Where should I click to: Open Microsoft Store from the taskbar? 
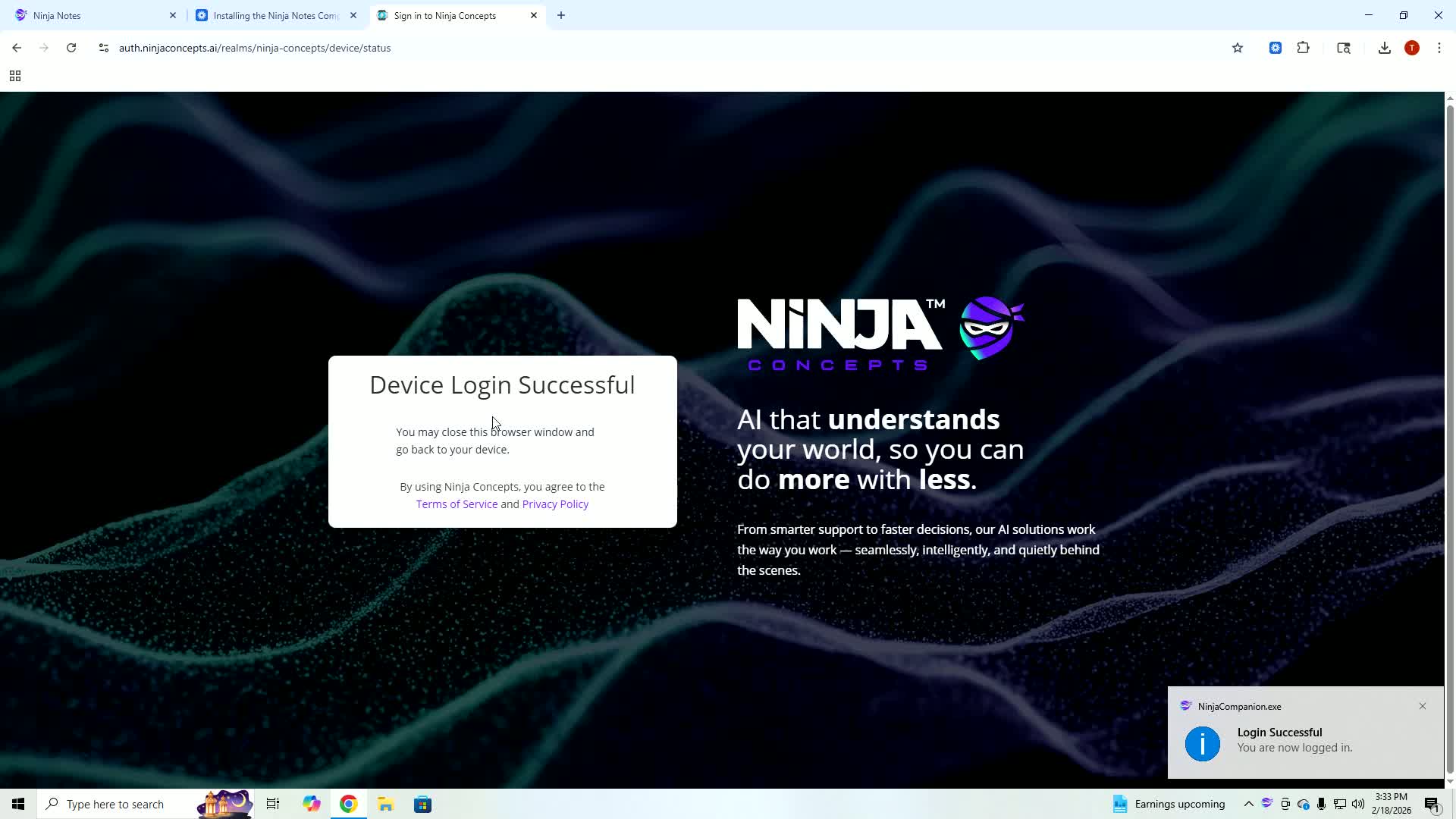pyautogui.click(x=422, y=804)
